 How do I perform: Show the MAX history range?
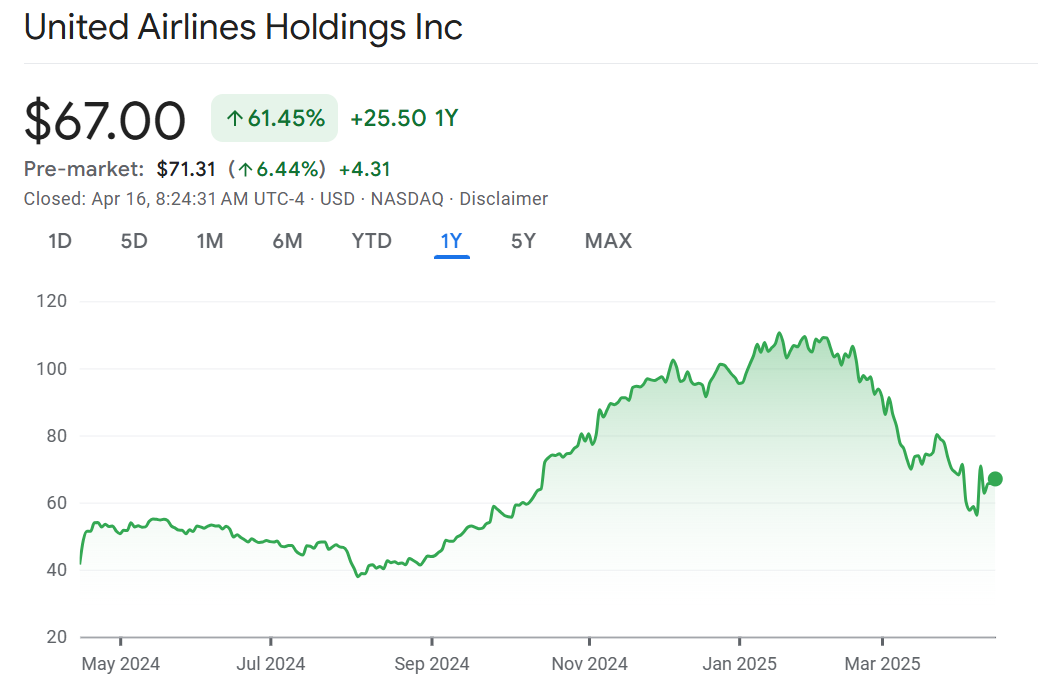[x=608, y=241]
